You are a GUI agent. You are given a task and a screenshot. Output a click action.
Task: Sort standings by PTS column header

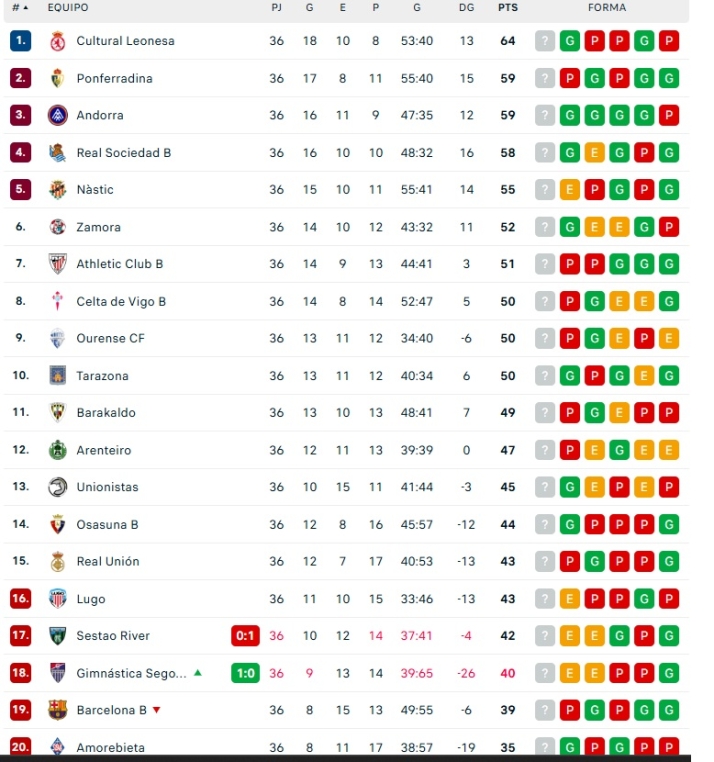point(508,8)
